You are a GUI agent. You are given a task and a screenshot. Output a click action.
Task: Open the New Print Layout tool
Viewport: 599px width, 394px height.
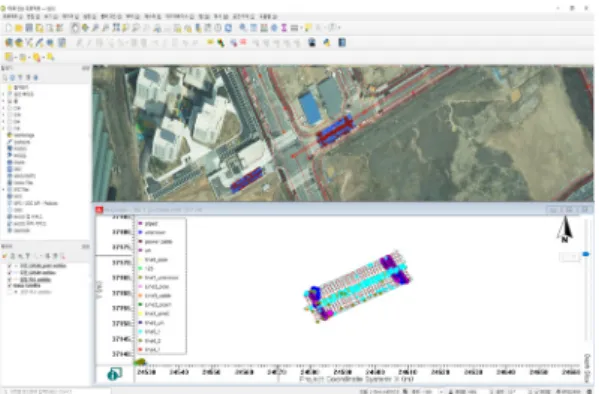pos(39,28)
